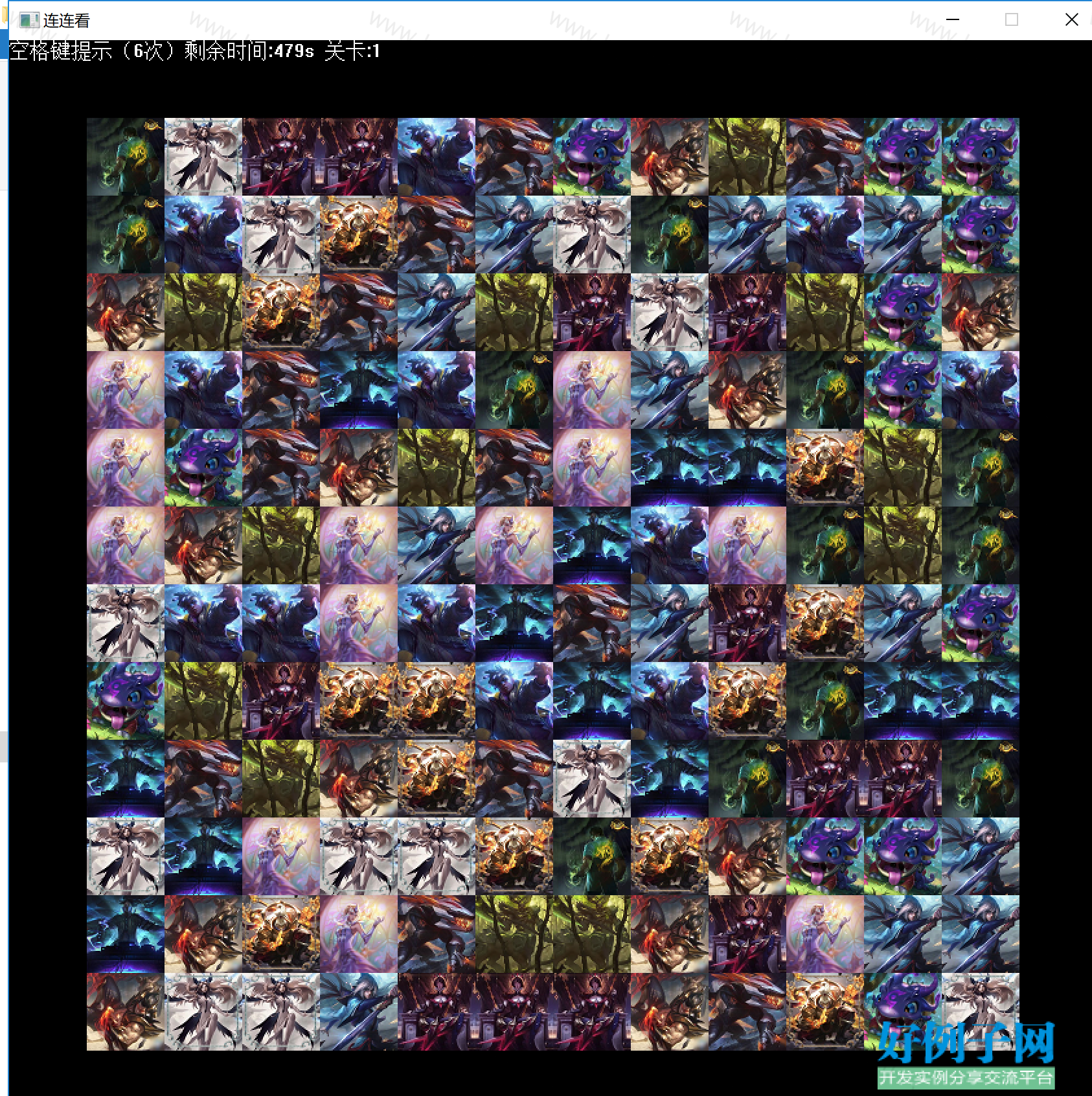
Task: Choose the red throne queen in the eighth row
Action: tap(281, 701)
